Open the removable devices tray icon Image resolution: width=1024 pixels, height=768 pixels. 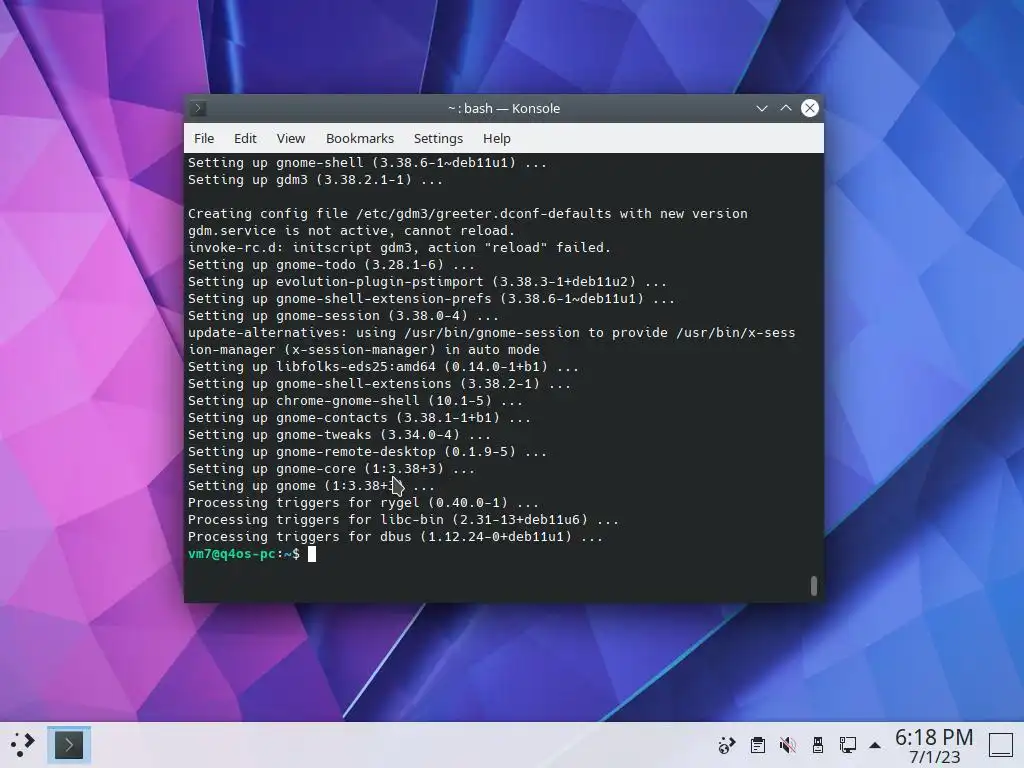point(818,745)
